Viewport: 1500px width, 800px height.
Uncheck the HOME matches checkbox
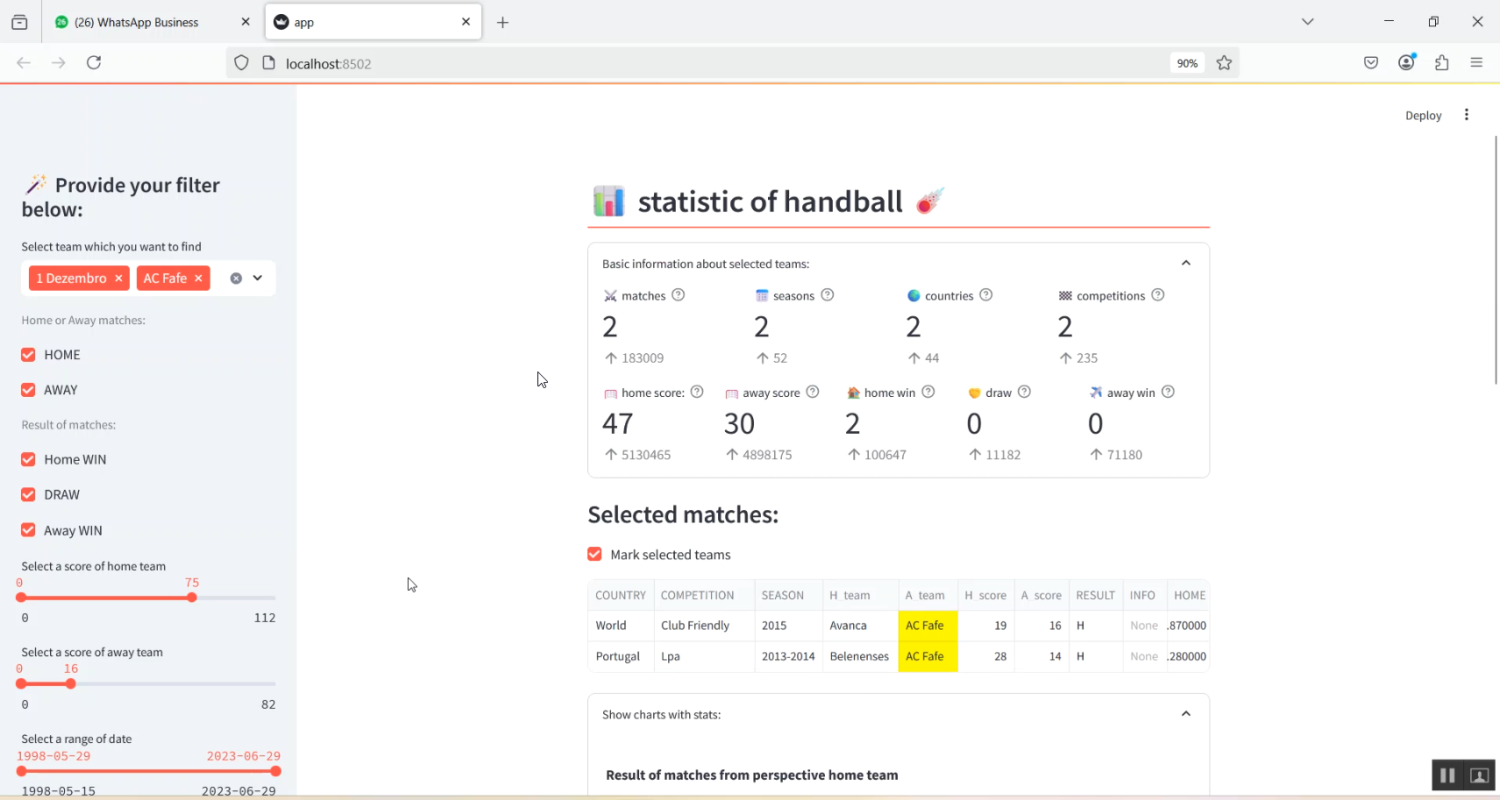pos(28,355)
